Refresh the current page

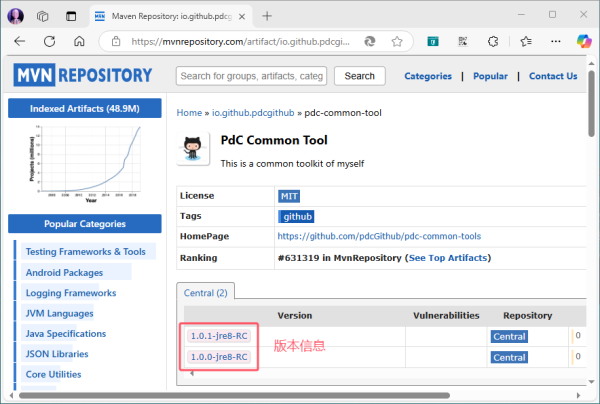click(x=49, y=41)
